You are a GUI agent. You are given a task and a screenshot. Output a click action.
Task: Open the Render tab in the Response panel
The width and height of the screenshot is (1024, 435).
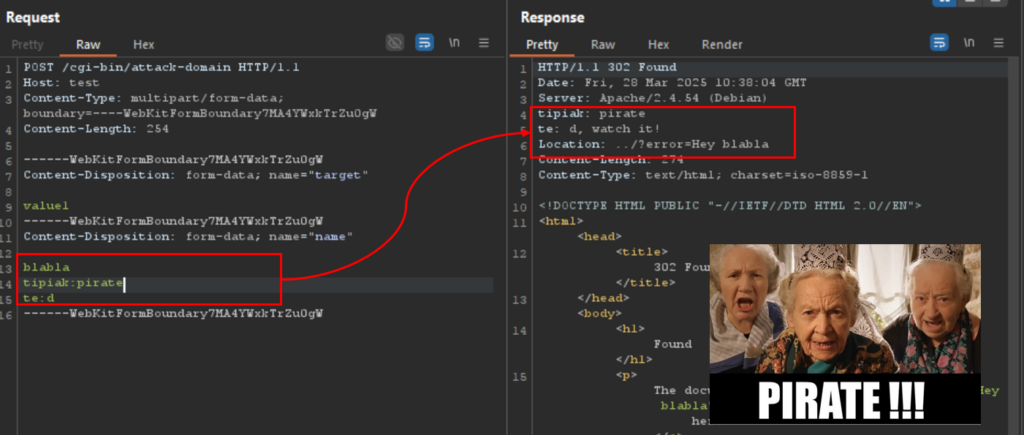(x=722, y=44)
